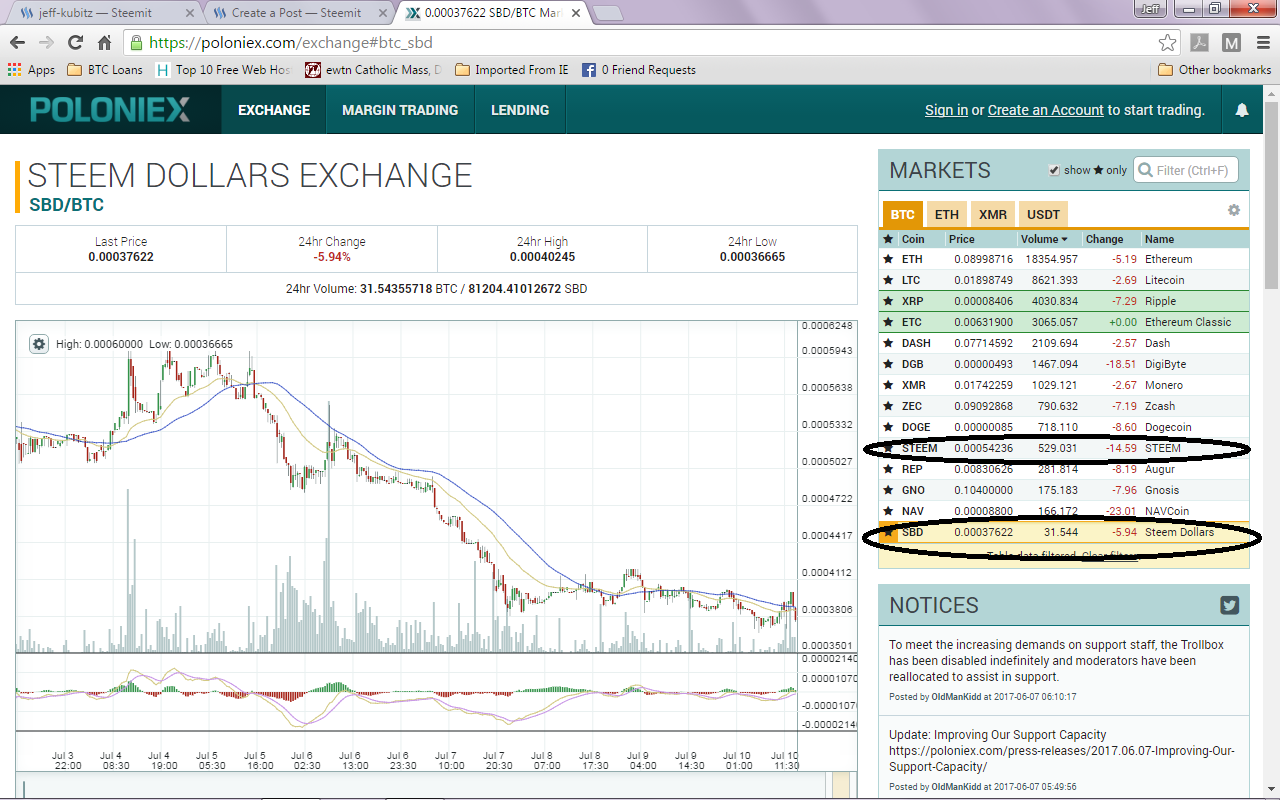
Task: Open notifications bell icon
Action: (1242, 110)
